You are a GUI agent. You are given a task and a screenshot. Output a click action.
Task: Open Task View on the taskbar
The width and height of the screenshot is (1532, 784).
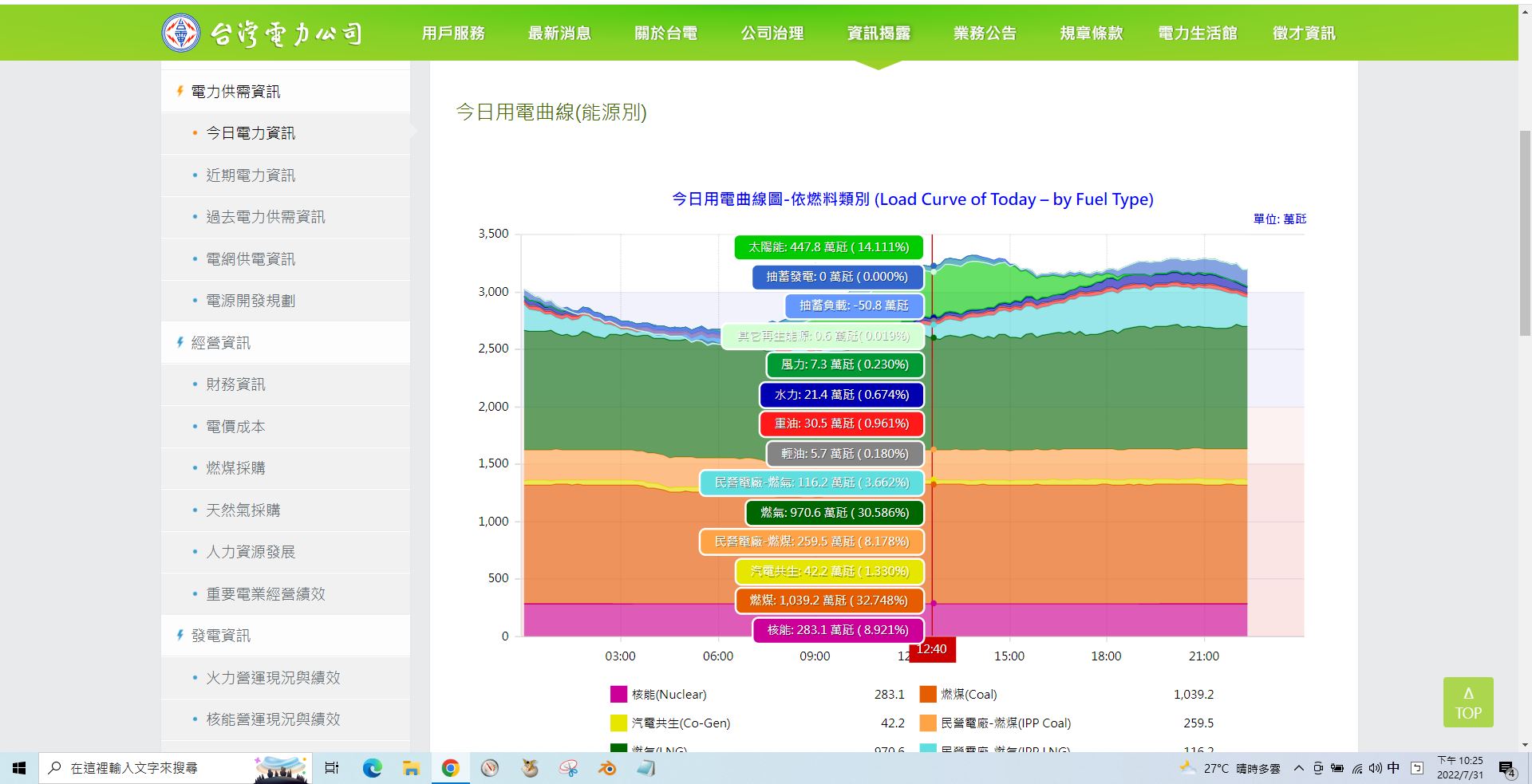[x=332, y=768]
